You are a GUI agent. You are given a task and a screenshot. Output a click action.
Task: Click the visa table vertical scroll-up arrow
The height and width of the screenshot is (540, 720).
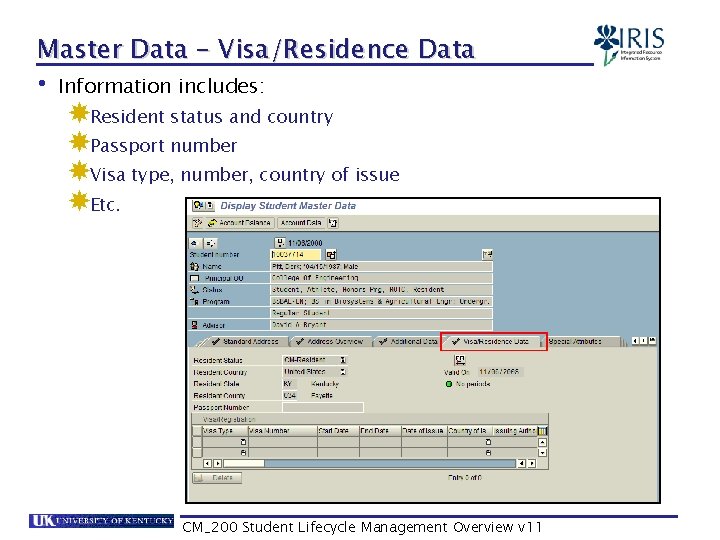(x=542, y=442)
